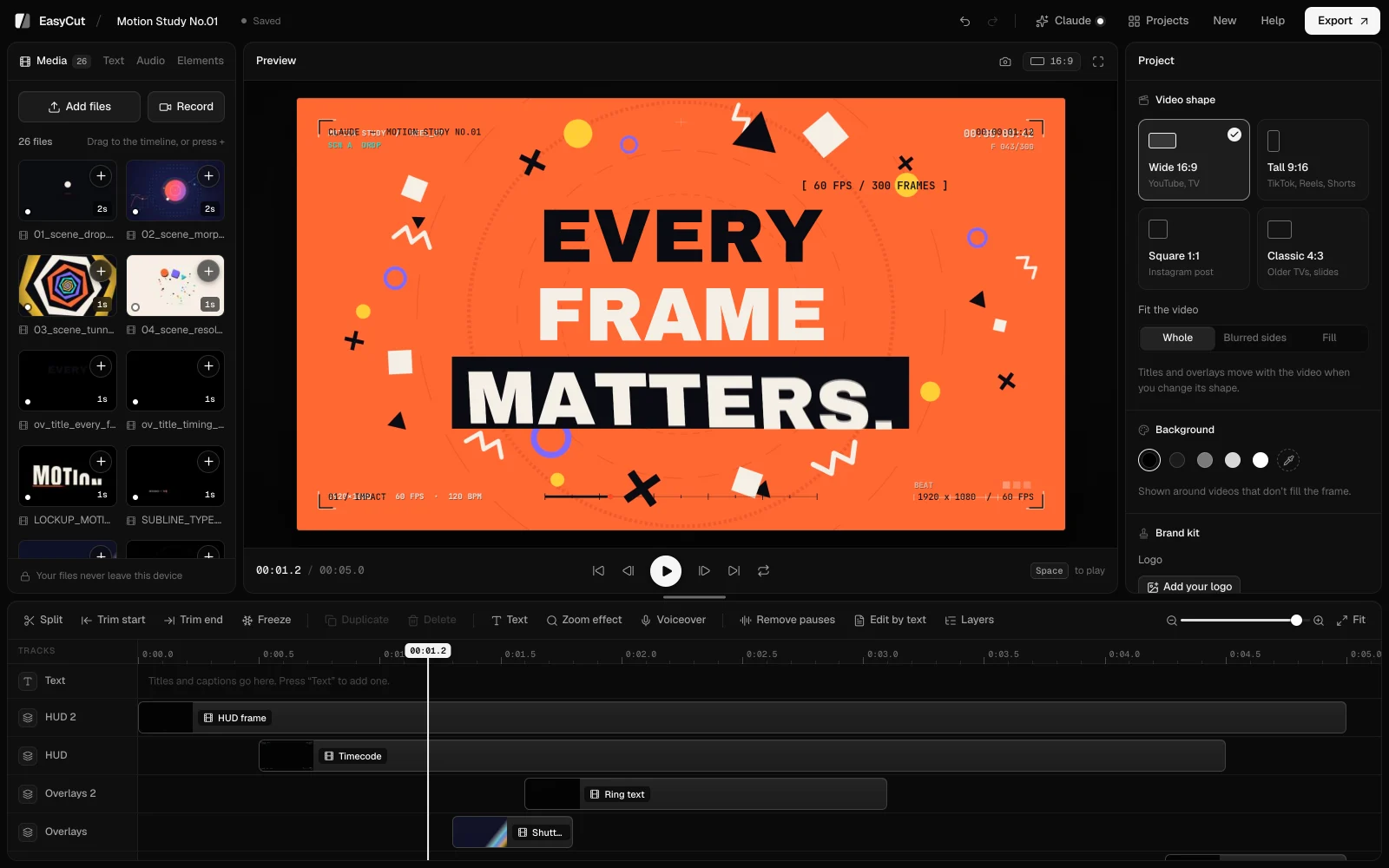
Task: Add 02_scene_morph clip to timeline
Action: pos(208,176)
